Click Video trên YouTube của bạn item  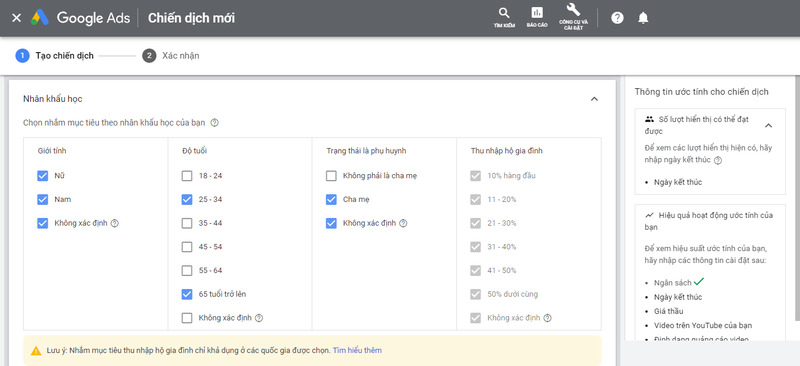703,326
